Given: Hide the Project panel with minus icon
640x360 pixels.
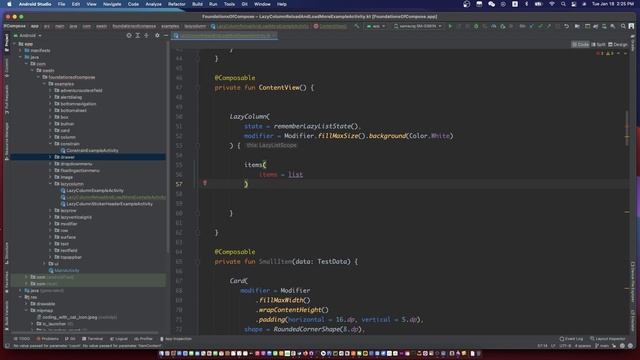Looking at the screenshot, I should coord(166,36).
